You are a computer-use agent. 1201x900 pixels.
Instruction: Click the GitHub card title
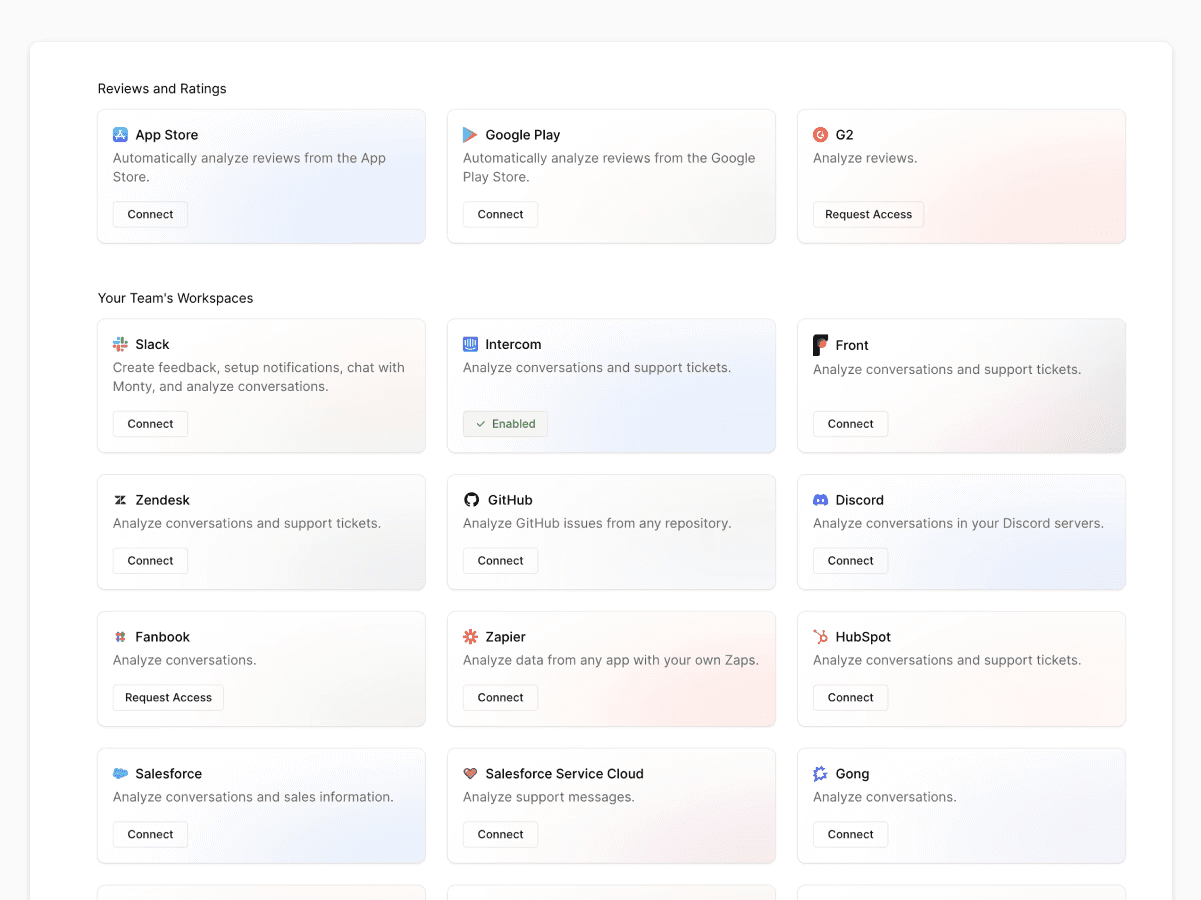(510, 500)
